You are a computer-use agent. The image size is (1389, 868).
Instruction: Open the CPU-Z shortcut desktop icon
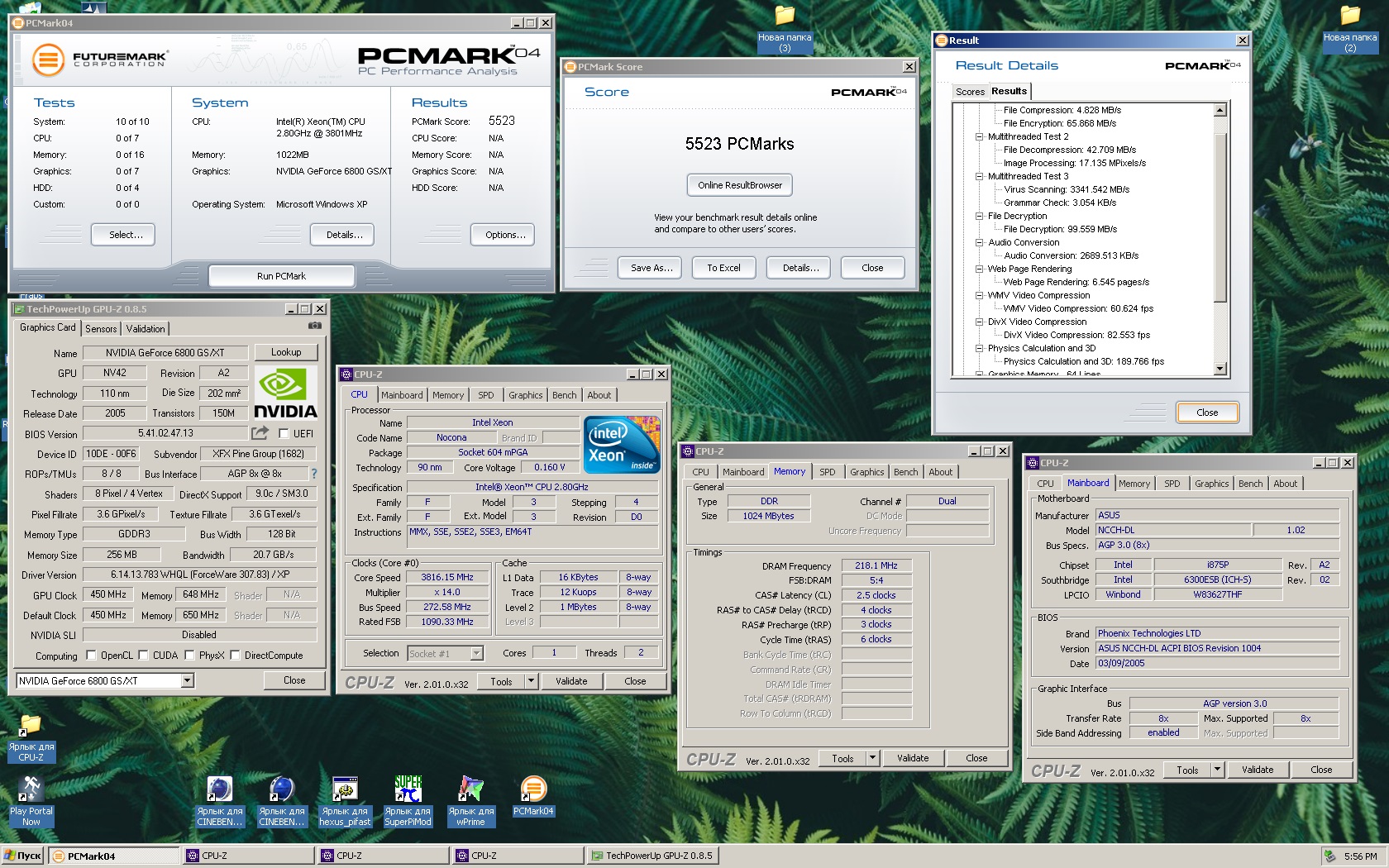point(31,738)
